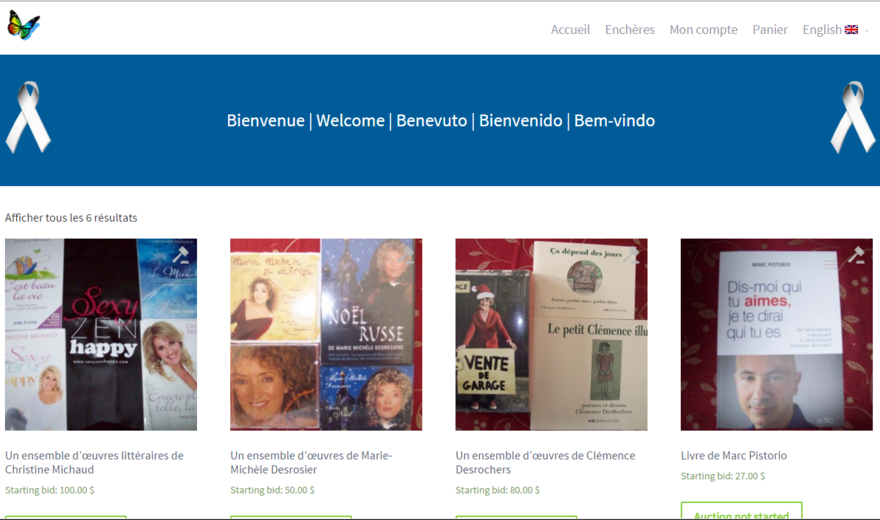
Task: Click gavel icon on Christine Michaud image
Action: tap(181, 255)
